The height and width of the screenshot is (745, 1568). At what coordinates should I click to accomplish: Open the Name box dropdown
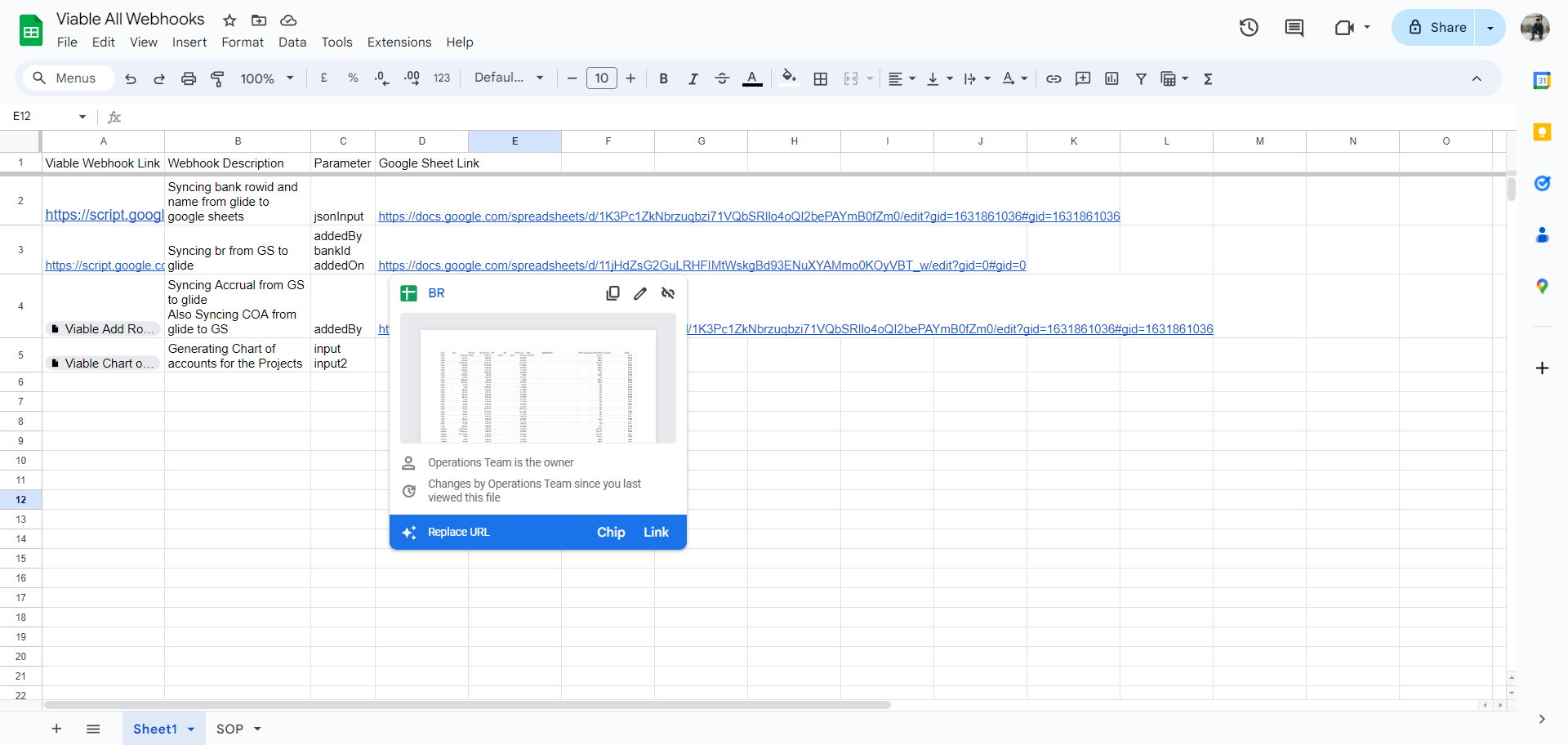(x=82, y=117)
